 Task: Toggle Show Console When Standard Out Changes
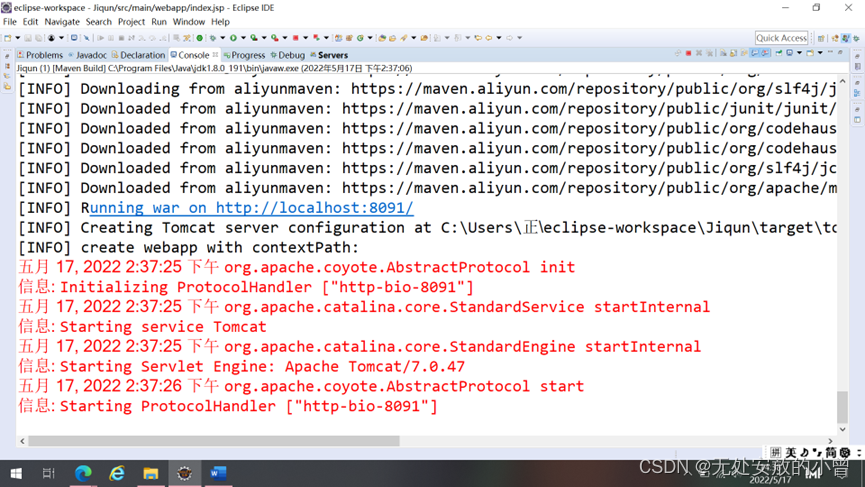[754, 53]
